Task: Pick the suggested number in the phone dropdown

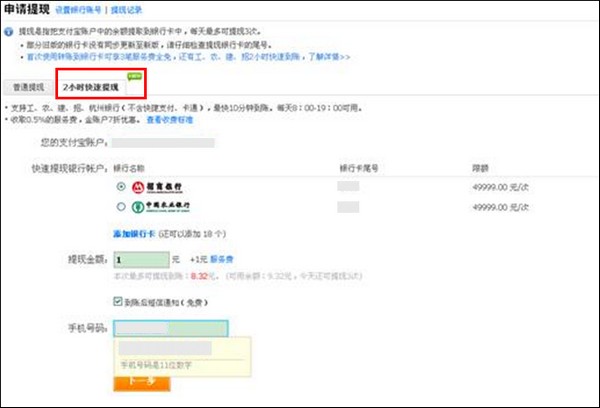Action: pyautogui.click(x=165, y=348)
